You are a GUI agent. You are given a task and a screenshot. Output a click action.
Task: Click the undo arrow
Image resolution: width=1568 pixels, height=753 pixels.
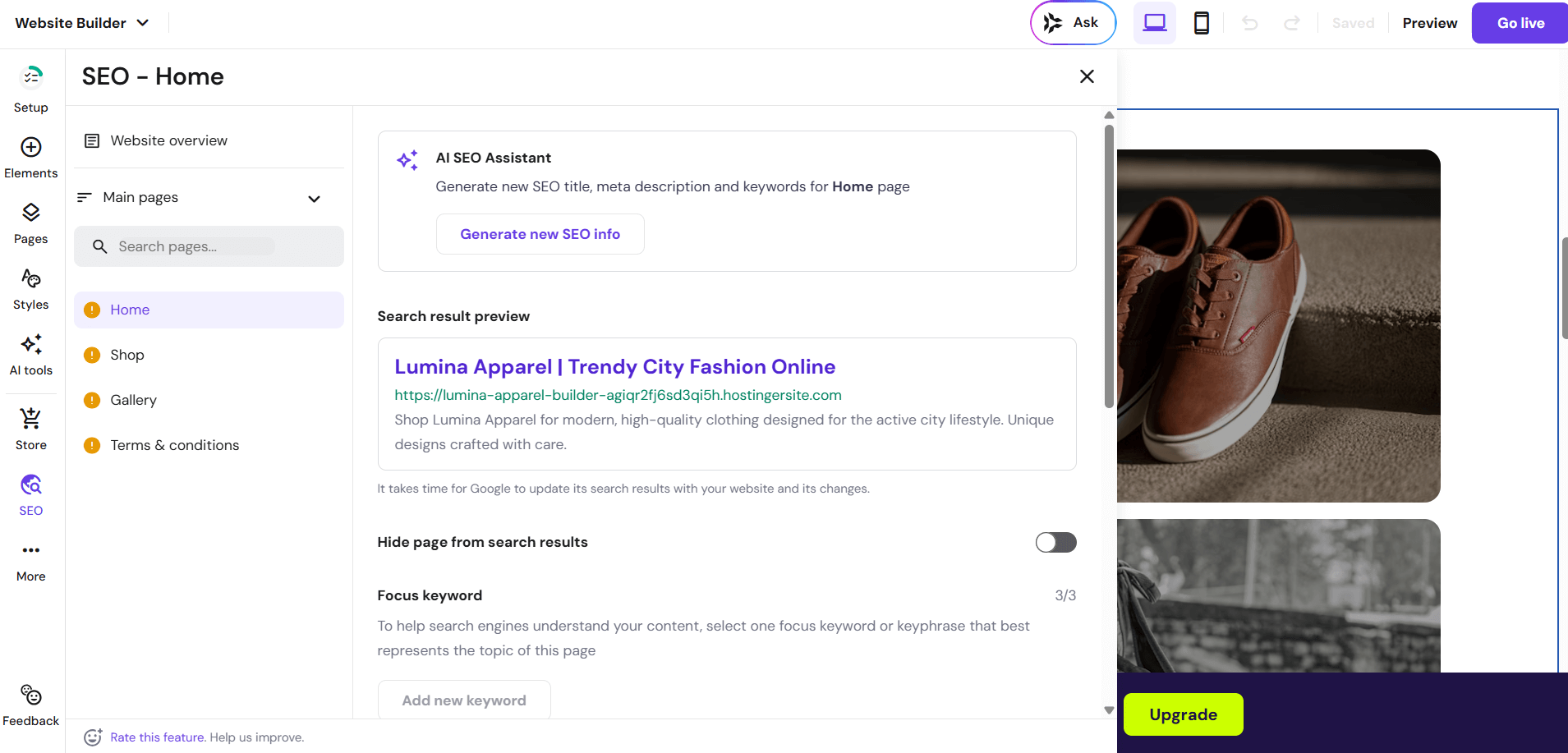click(1249, 22)
